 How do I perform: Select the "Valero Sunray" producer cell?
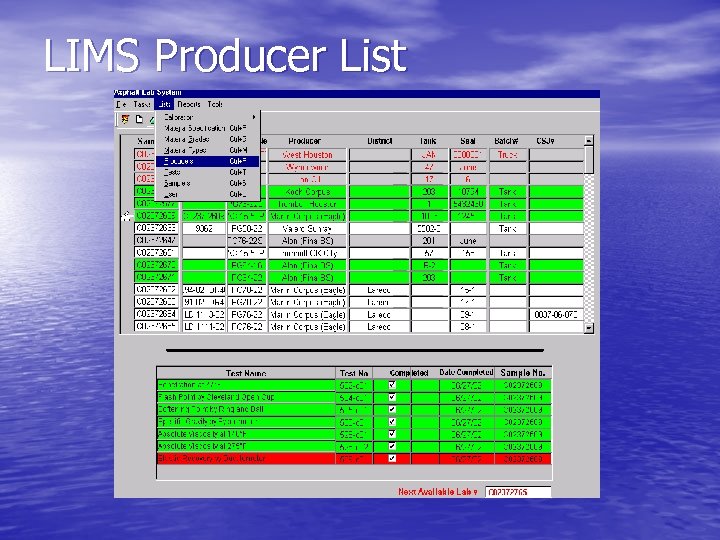pos(307,228)
